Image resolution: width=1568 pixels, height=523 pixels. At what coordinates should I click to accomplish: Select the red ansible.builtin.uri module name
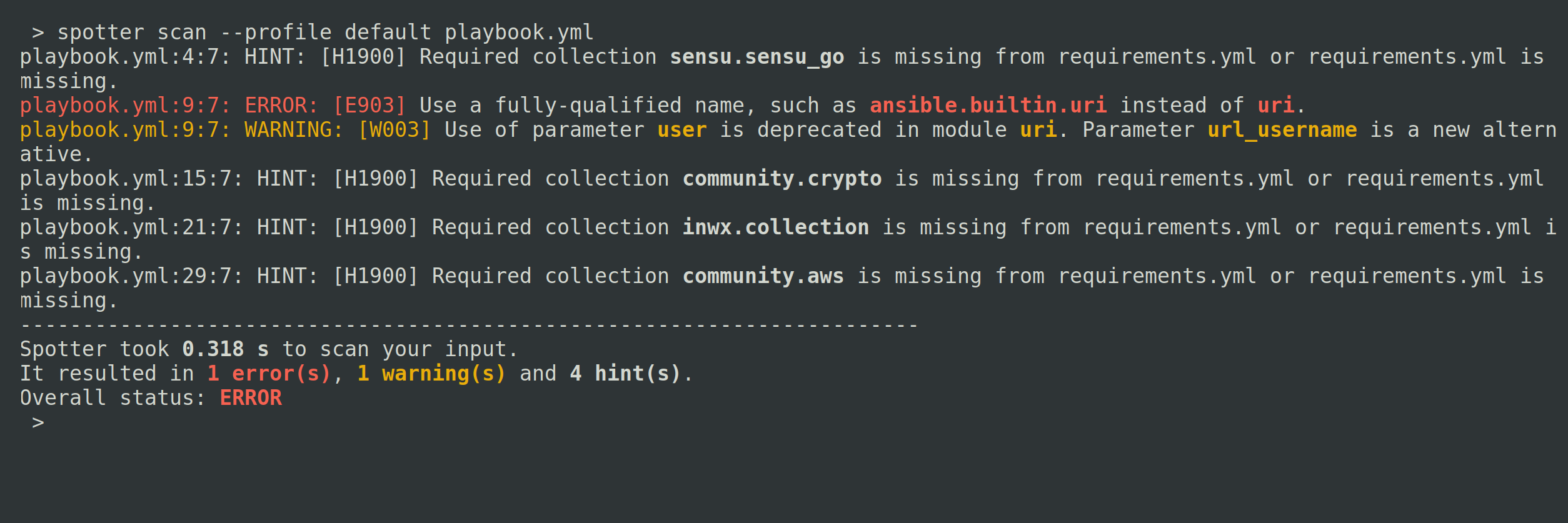[988, 106]
